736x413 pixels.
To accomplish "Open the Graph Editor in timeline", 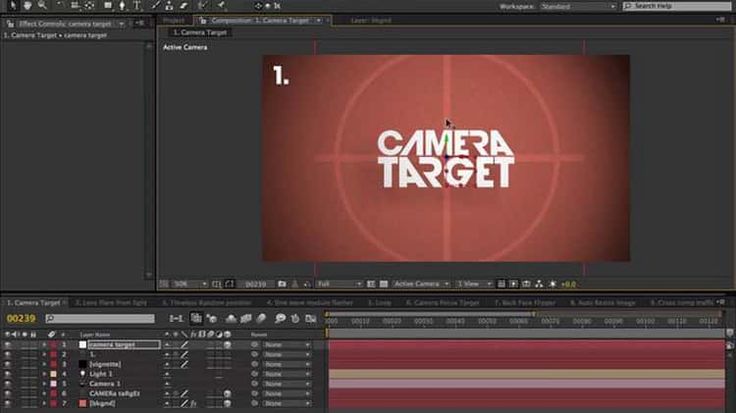I will tap(310, 319).
